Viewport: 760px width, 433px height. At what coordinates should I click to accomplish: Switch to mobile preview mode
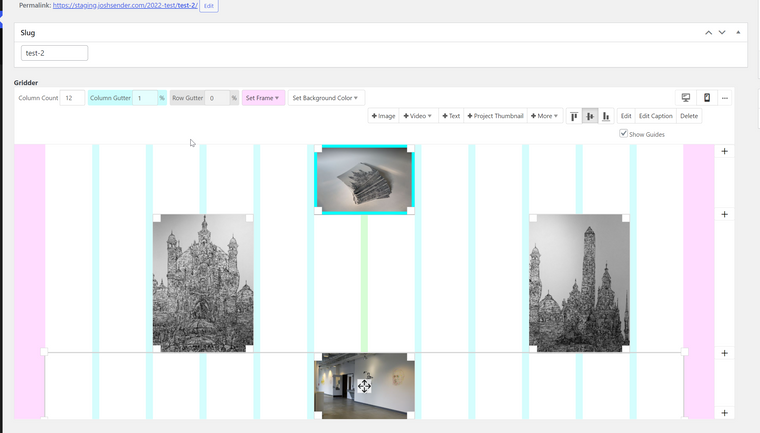707,98
